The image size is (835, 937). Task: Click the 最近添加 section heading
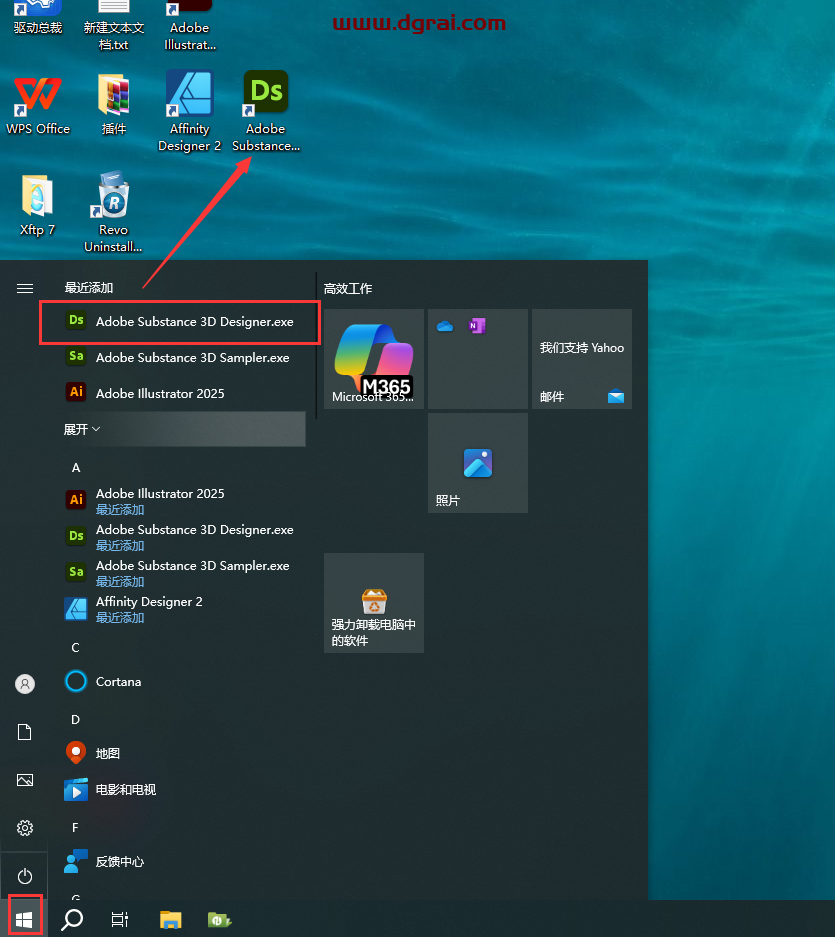click(x=89, y=288)
